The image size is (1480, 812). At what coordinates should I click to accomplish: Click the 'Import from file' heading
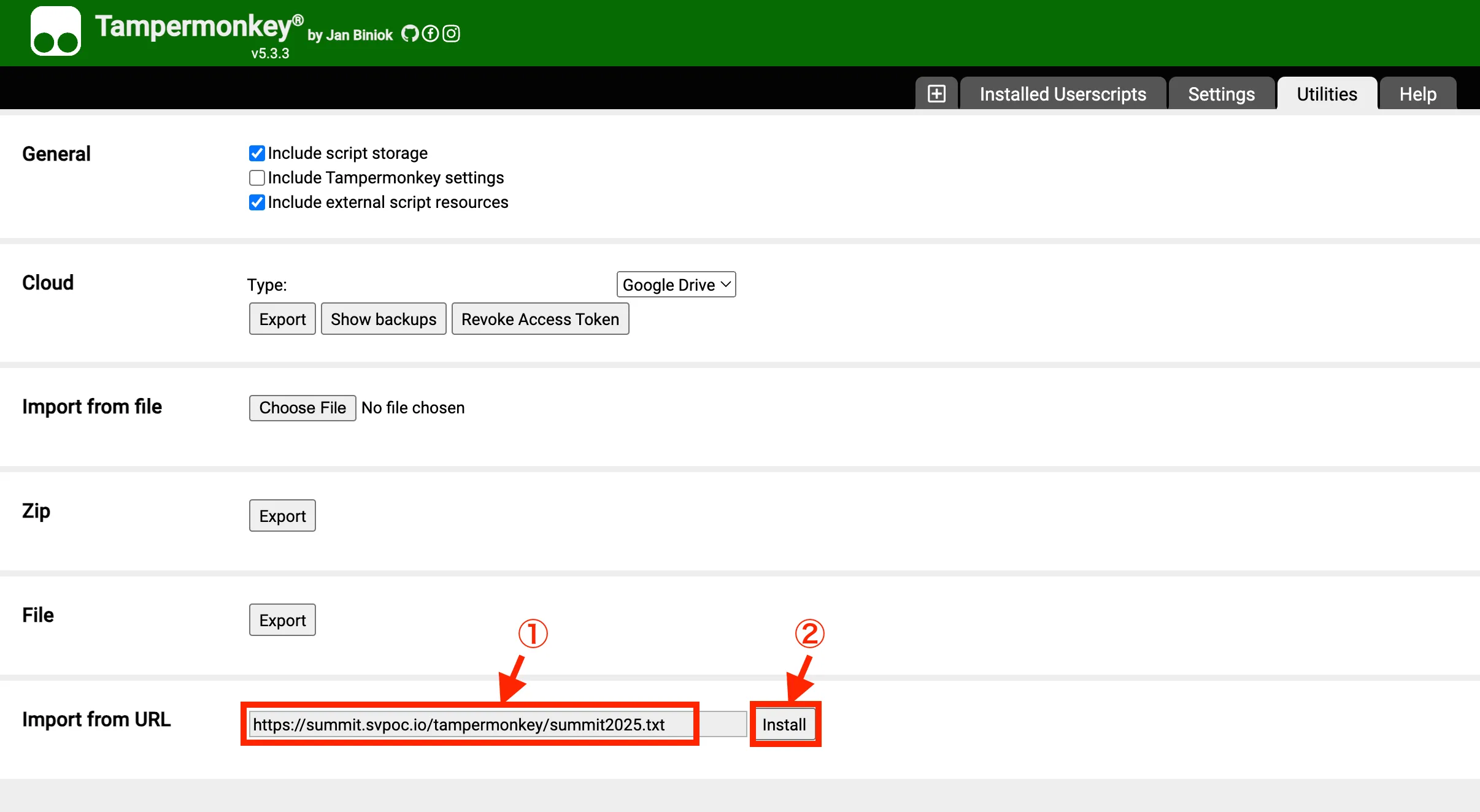(x=92, y=407)
